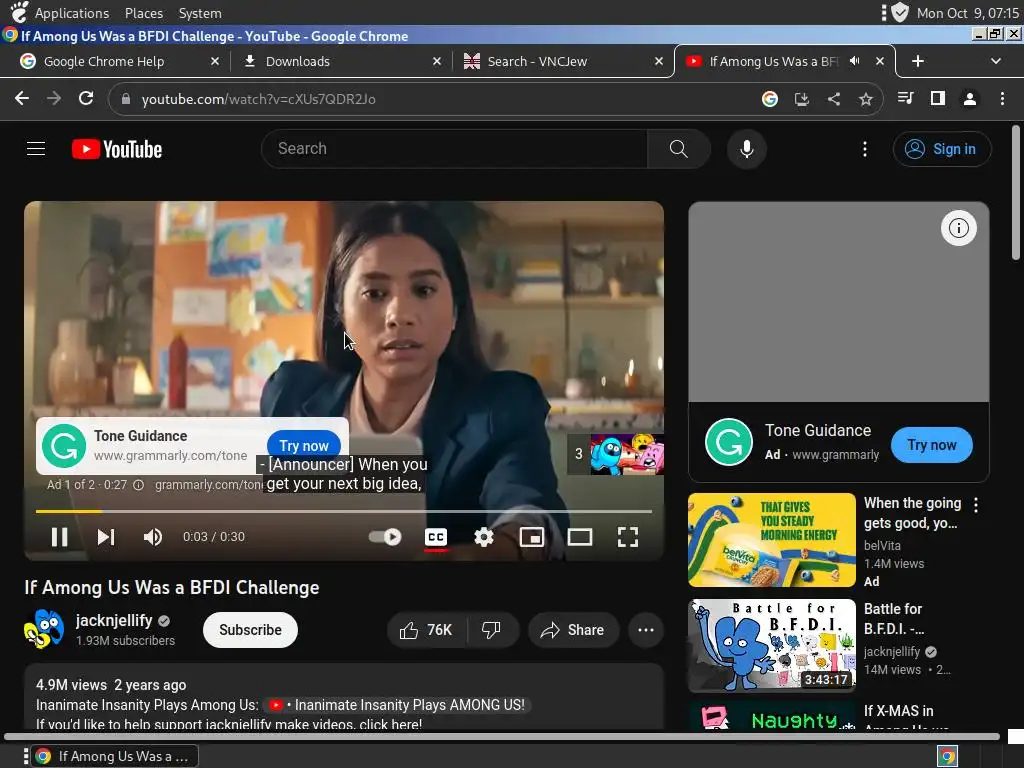Open the Places menu
1024x768 pixels.
pyautogui.click(x=144, y=13)
